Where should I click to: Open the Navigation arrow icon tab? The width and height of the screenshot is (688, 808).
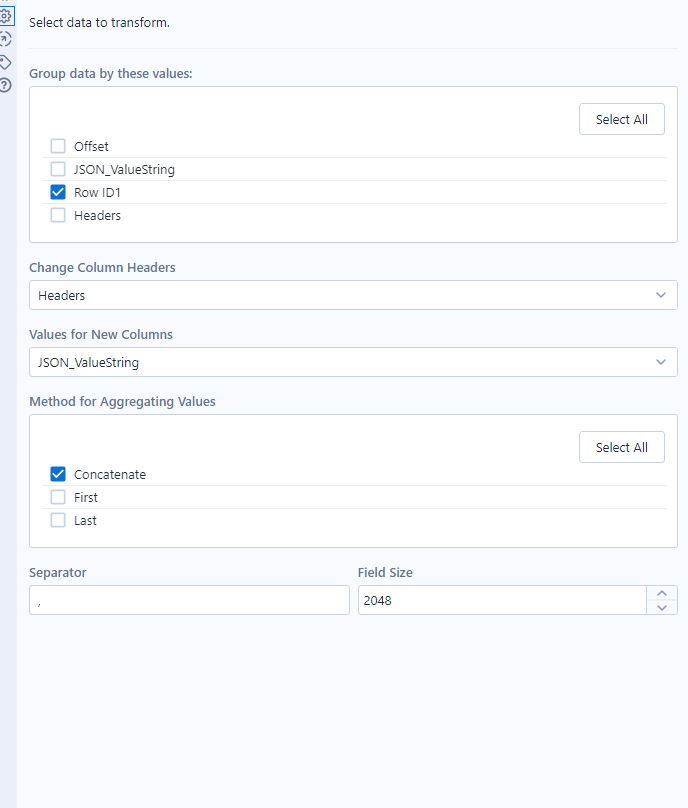click(6, 39)
